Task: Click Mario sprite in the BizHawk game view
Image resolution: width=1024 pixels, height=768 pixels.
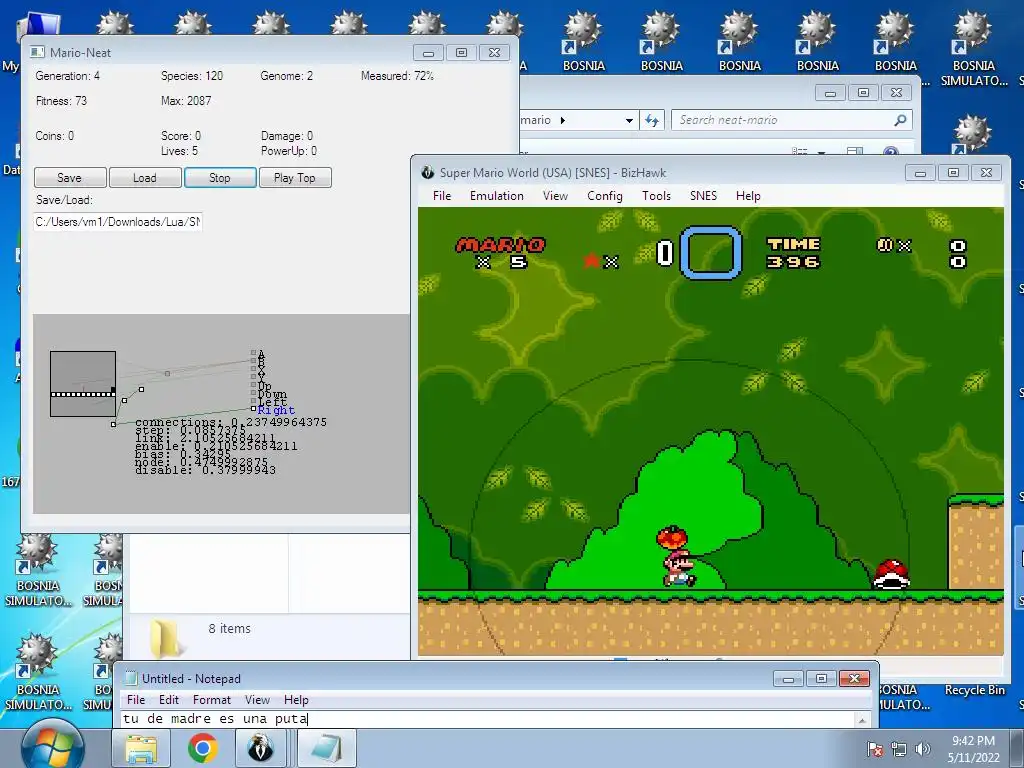Action: (679, 568)
